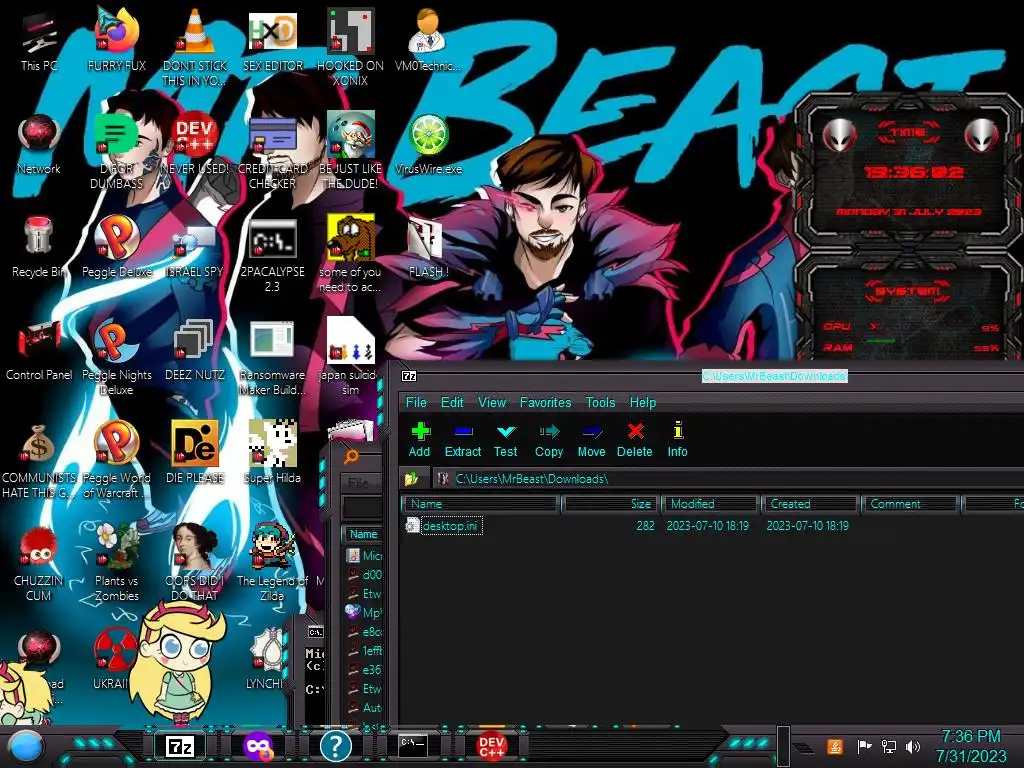Sort files by the Created column
The image size is (1024, 768).
810,504
